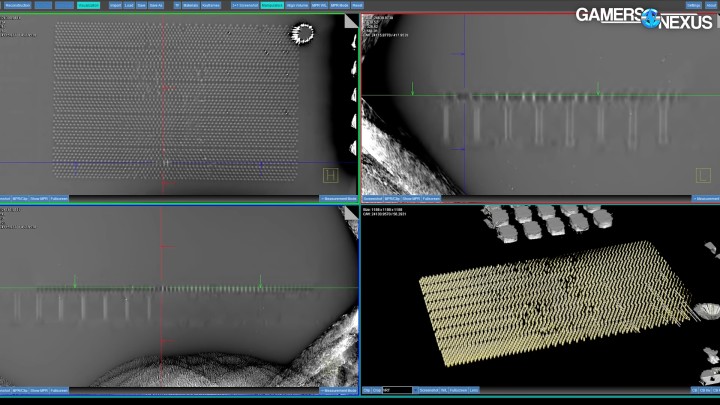Expand the combo box arrow in 3D view toolbar
Viewport: 720px width, 405px height.
click(x=414, y=389)
